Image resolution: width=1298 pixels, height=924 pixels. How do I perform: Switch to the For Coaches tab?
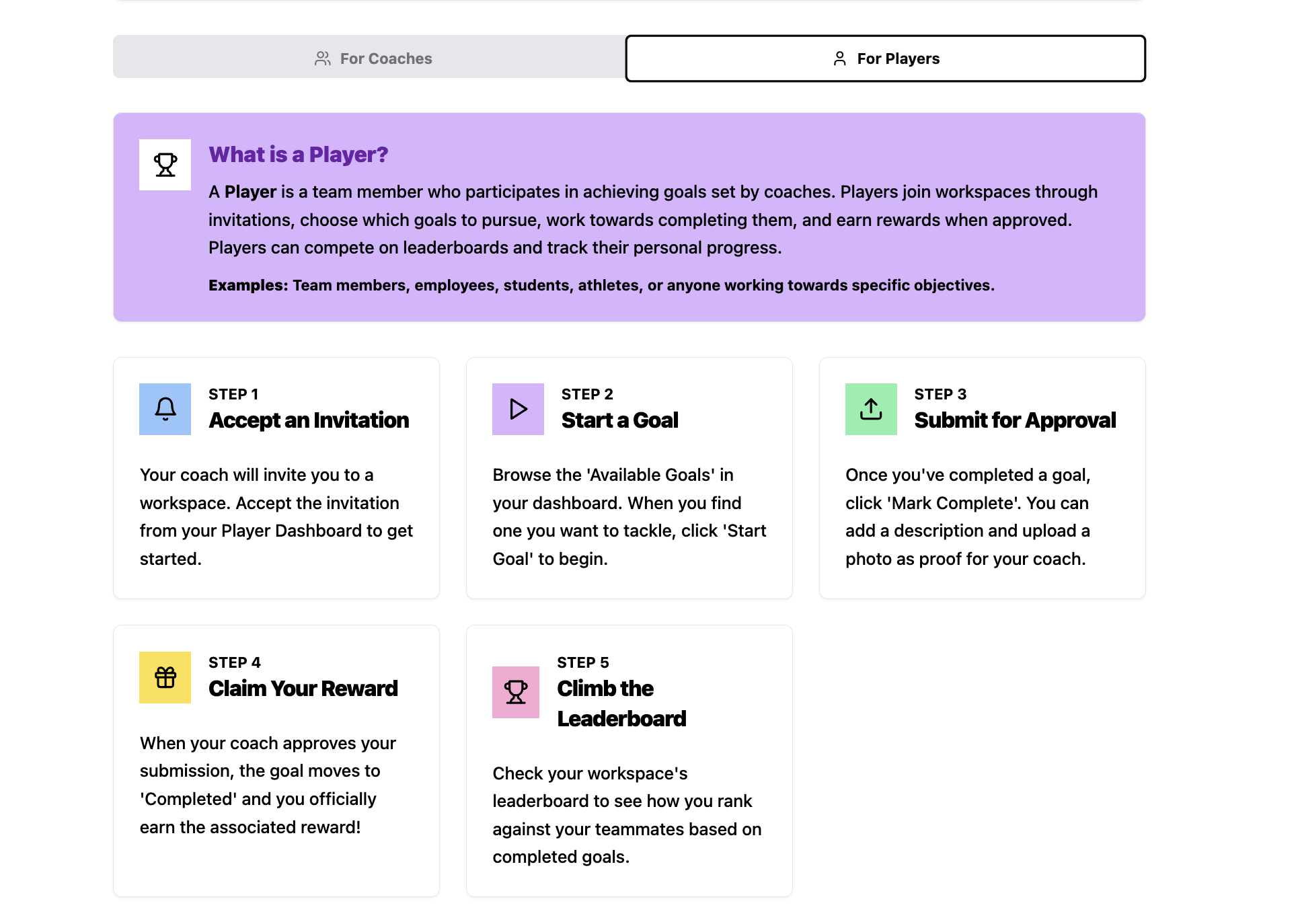point(372,59)
